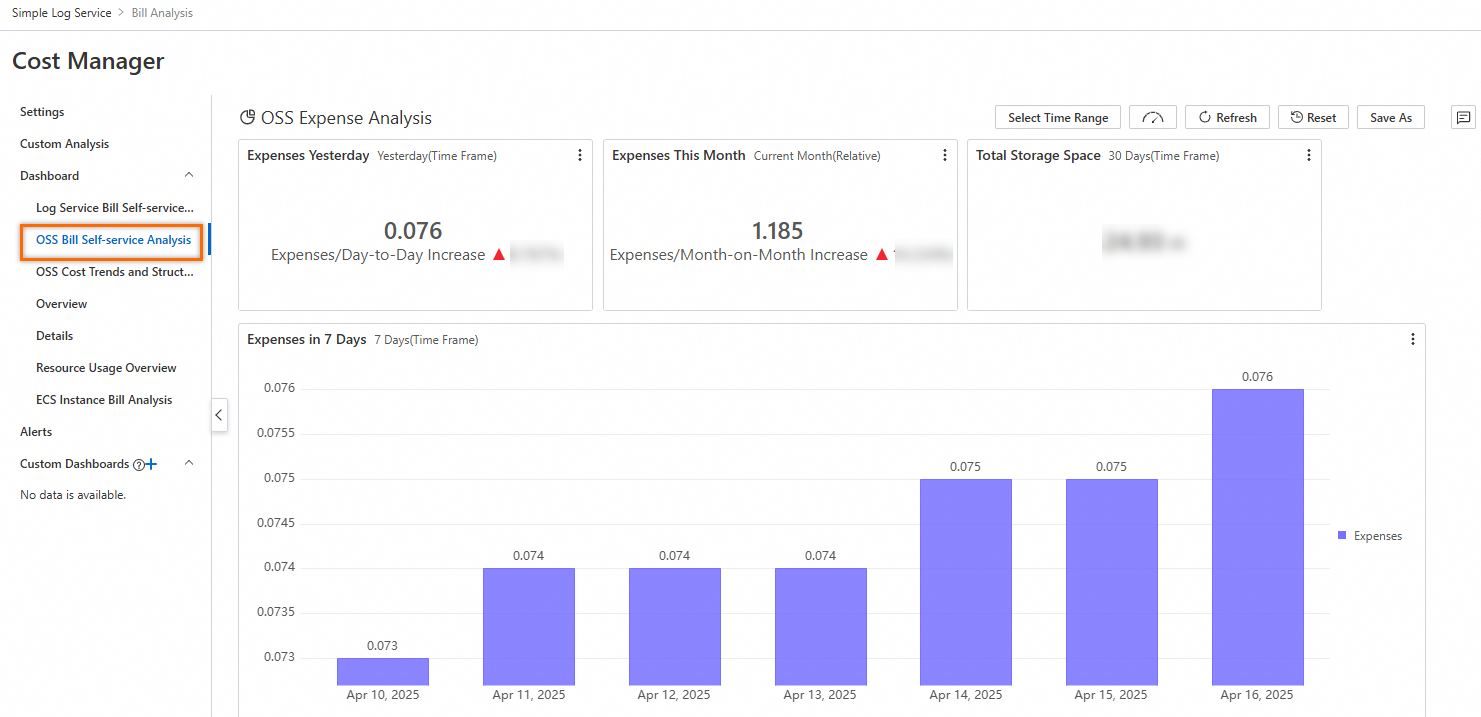Click the Expenses/Day-to-Day Increase text
This screenshot has width=1481, height=717.
[x=378, y=255]
